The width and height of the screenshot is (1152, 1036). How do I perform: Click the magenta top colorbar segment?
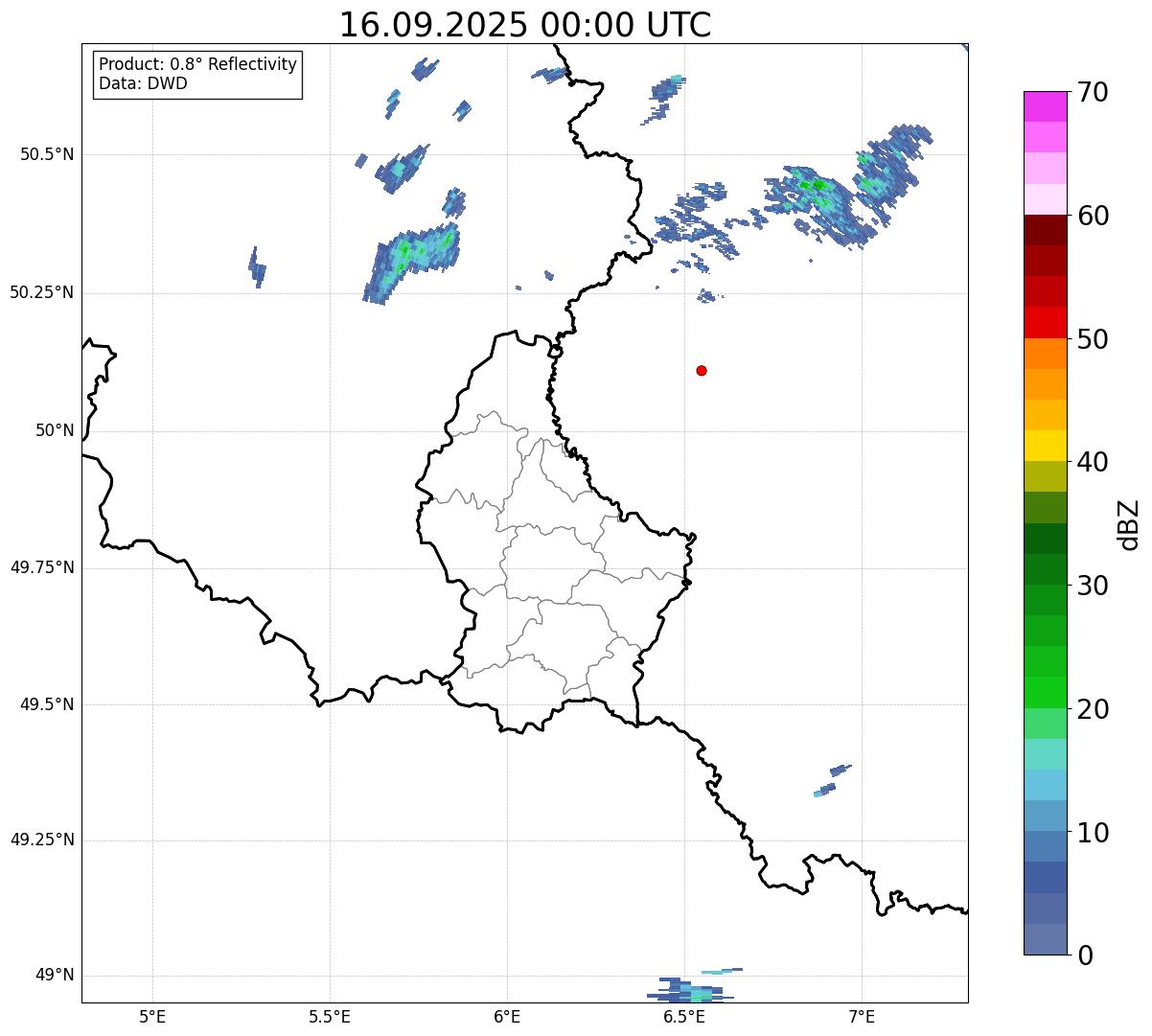click(x=1045, y=106)
